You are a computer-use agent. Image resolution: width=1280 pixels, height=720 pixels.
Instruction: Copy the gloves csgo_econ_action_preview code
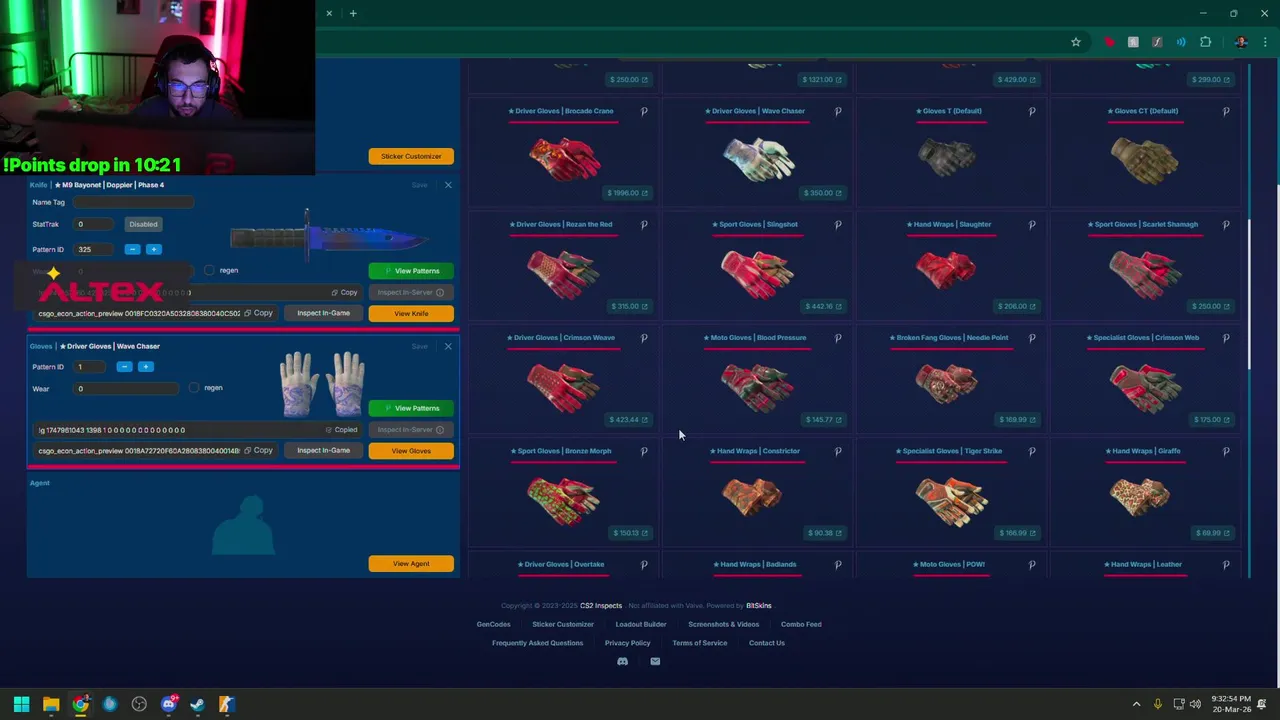pos(259,451)
